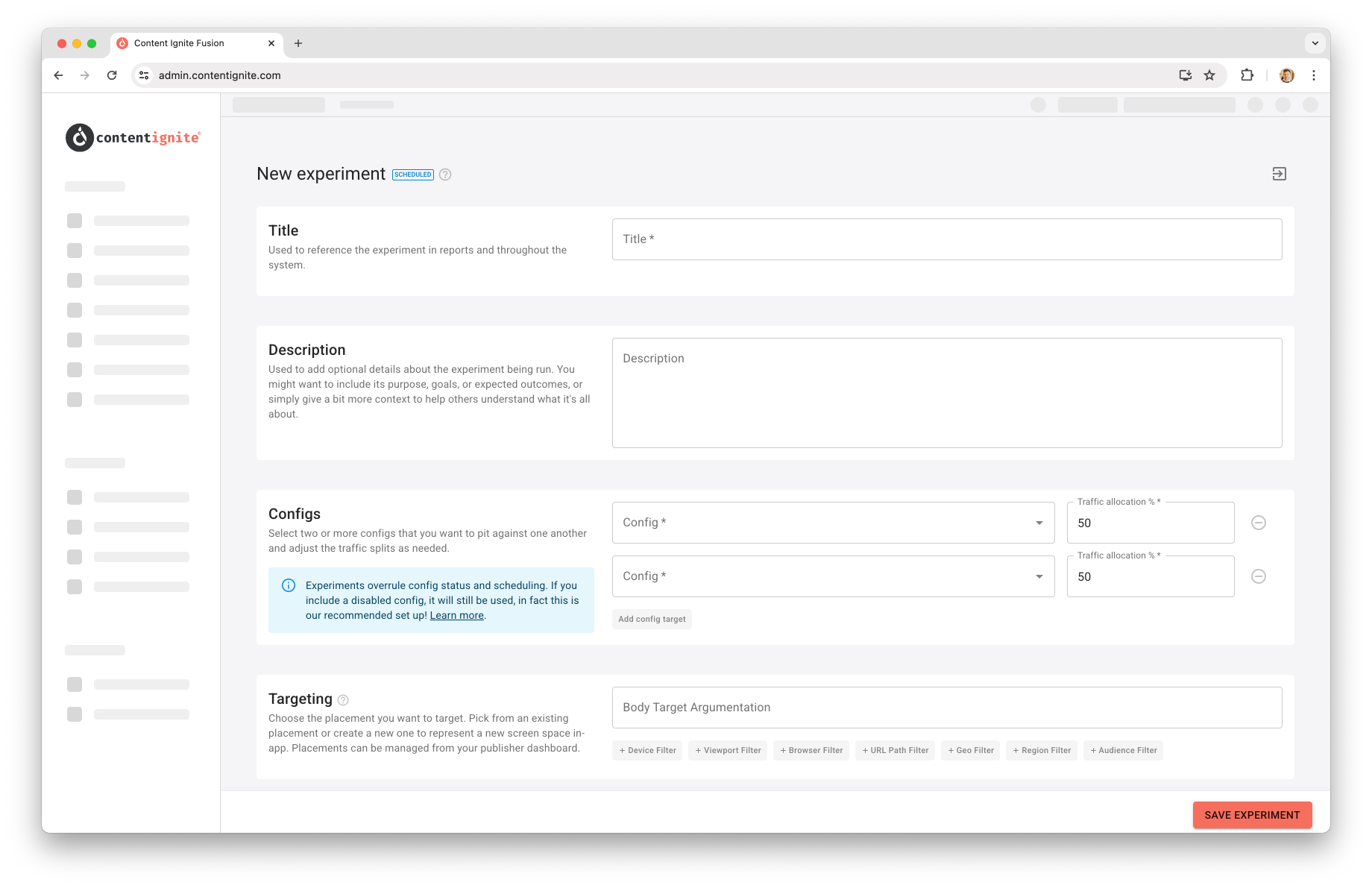1372x888 pixels.
Task: Click the New experiment heading
Action: point(321,174)
